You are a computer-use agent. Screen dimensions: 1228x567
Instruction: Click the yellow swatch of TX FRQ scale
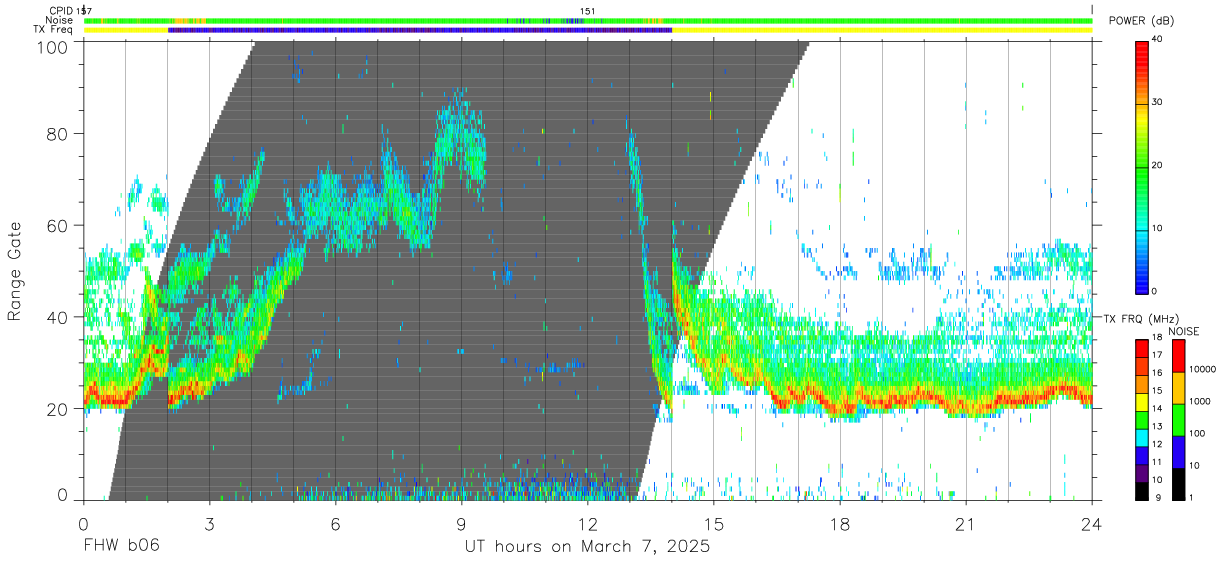(1143, 401)
